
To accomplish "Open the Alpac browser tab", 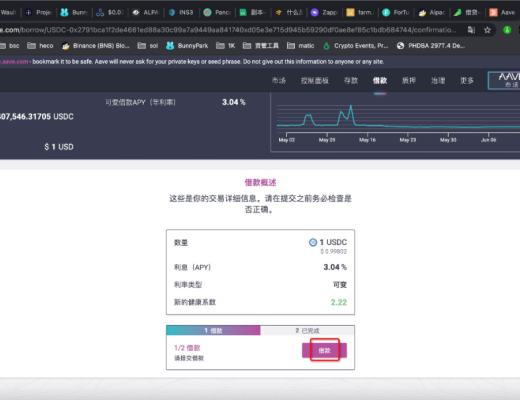I will (431, 13).
